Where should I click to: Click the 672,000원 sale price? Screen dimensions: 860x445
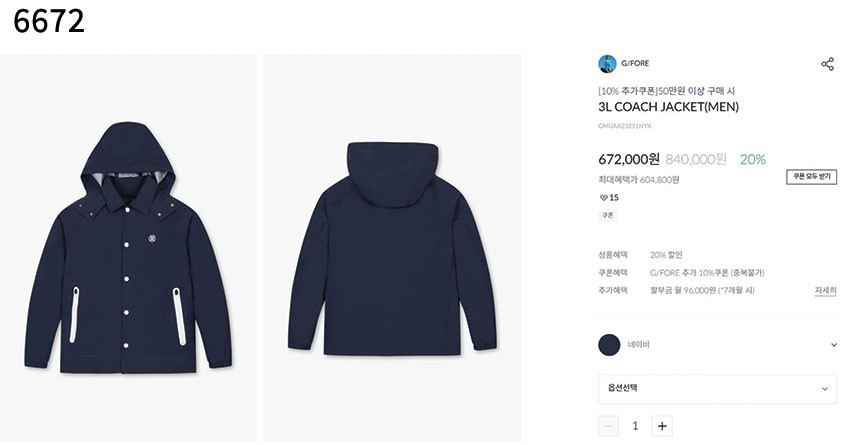pyautogui.click(x=629, y=159)
